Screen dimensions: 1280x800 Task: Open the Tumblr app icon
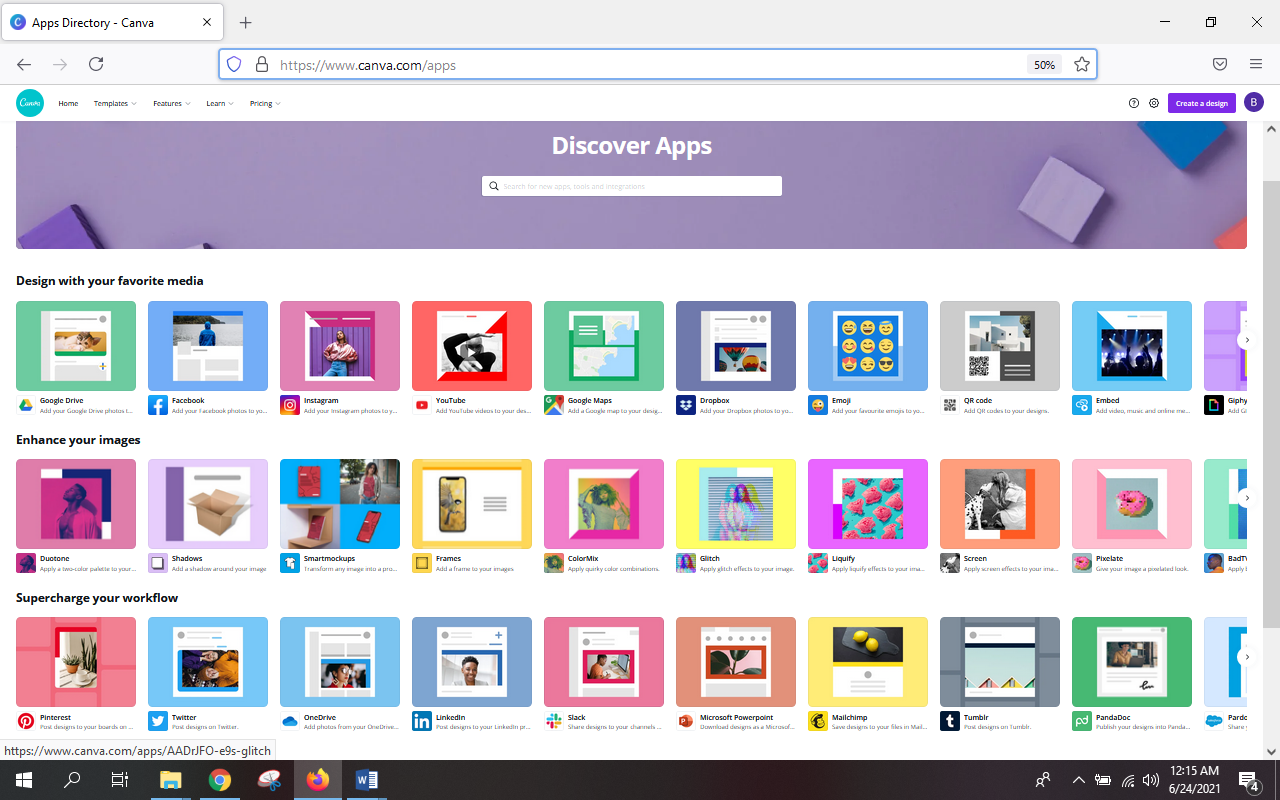[950, 721]
